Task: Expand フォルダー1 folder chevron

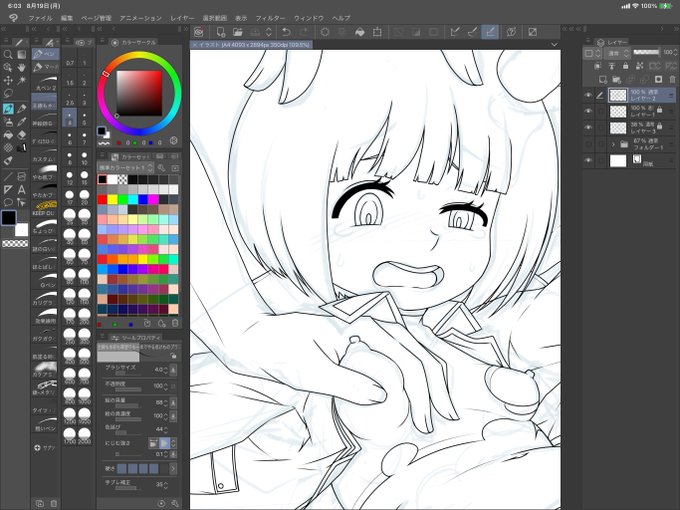Action: tap(613, 144)
